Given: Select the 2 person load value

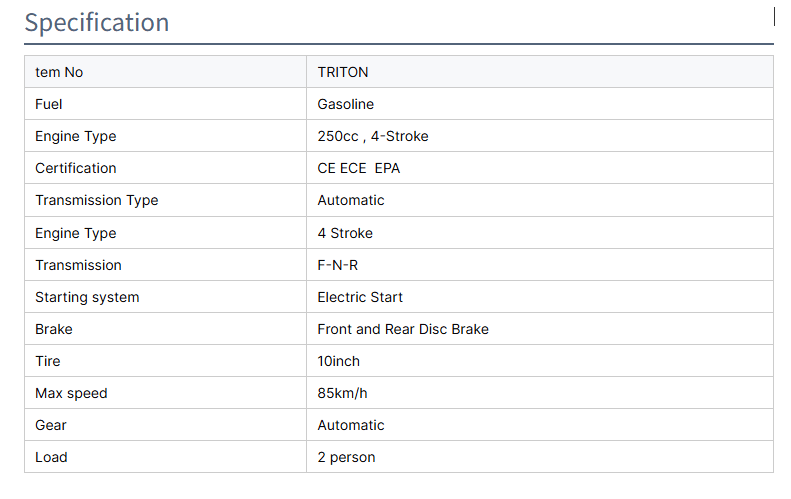Looking at the screenshot, I should click(x=346, y=457).
